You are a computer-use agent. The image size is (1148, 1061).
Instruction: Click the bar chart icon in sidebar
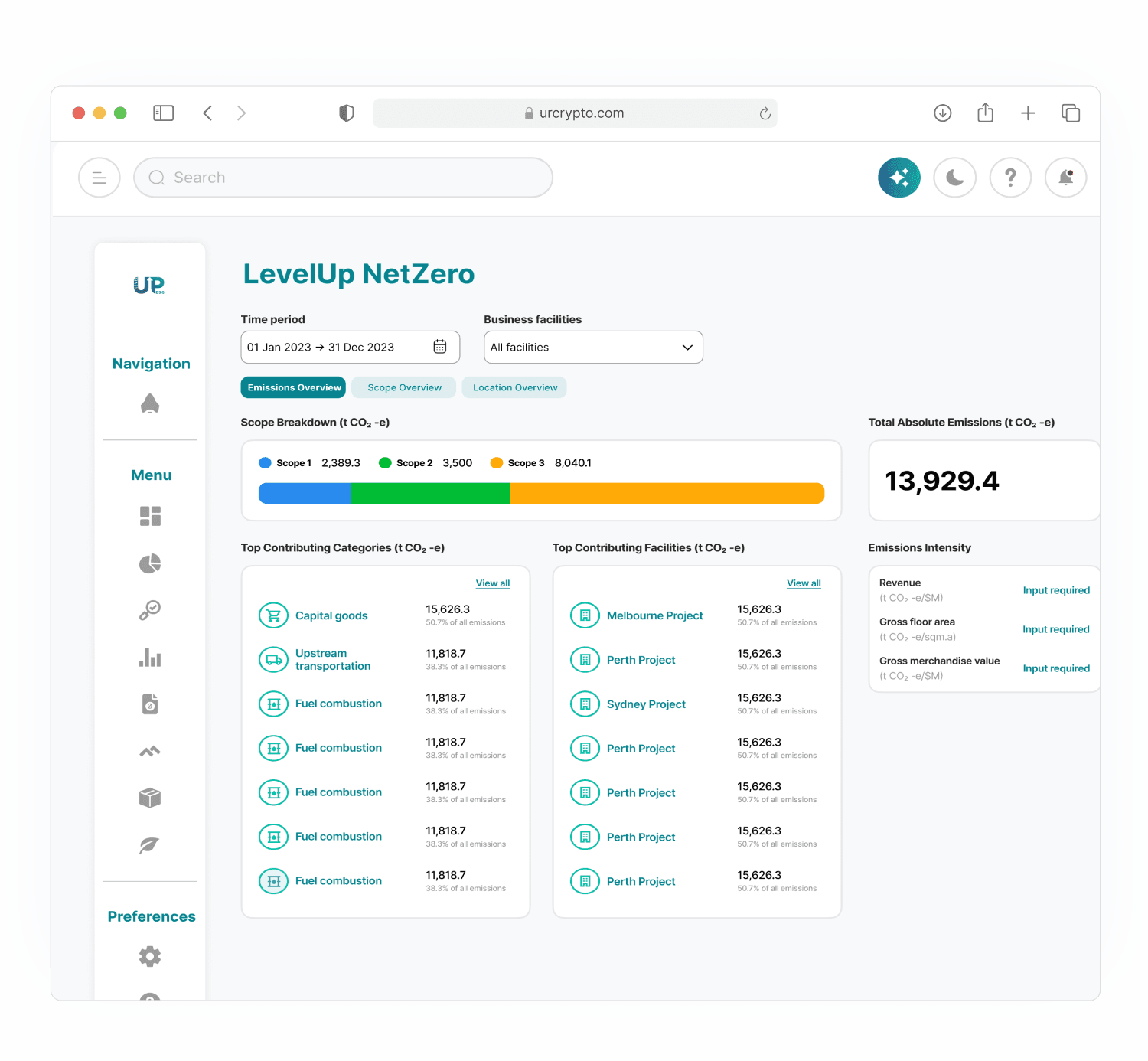tap(150, 658)
